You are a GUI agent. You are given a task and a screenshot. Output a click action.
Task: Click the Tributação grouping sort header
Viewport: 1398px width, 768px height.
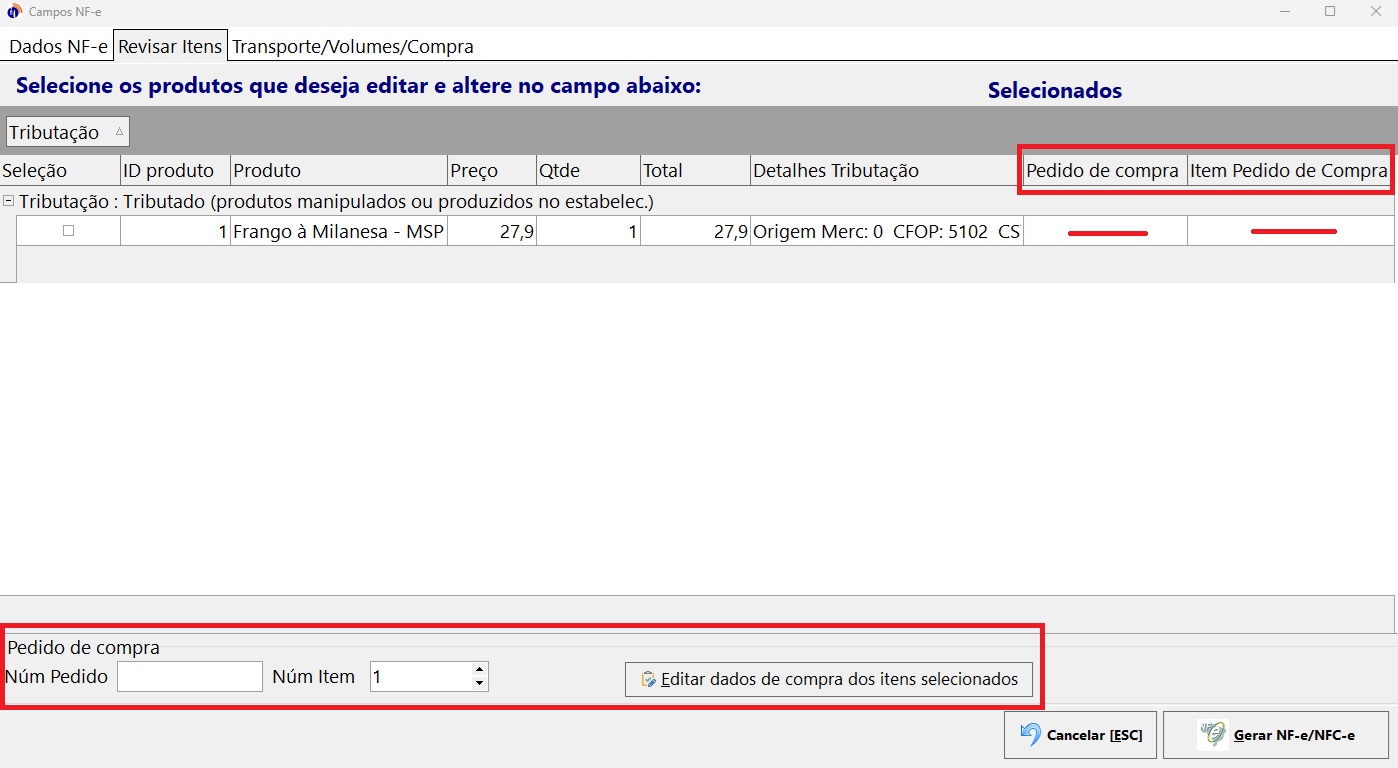coord(67,132)
